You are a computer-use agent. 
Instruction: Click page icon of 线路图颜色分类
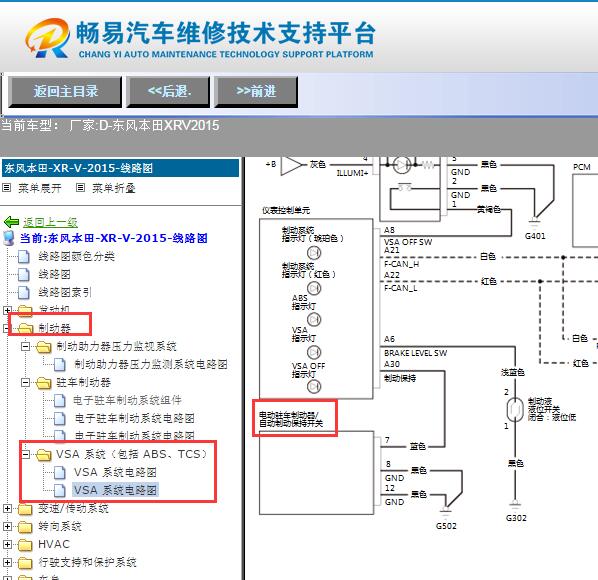pos(24,256)
